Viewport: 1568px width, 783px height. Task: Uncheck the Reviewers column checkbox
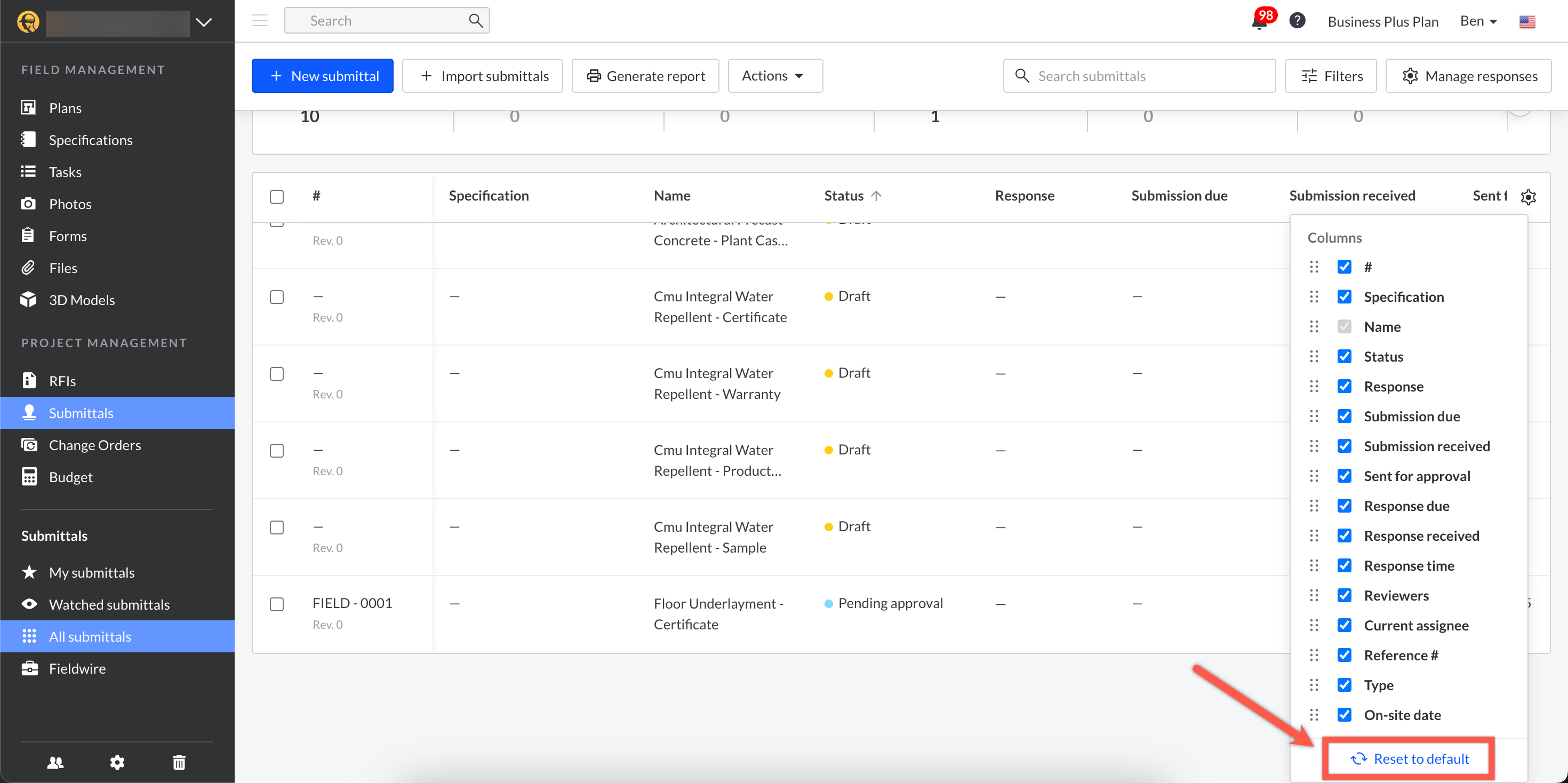coord(1344,595)
